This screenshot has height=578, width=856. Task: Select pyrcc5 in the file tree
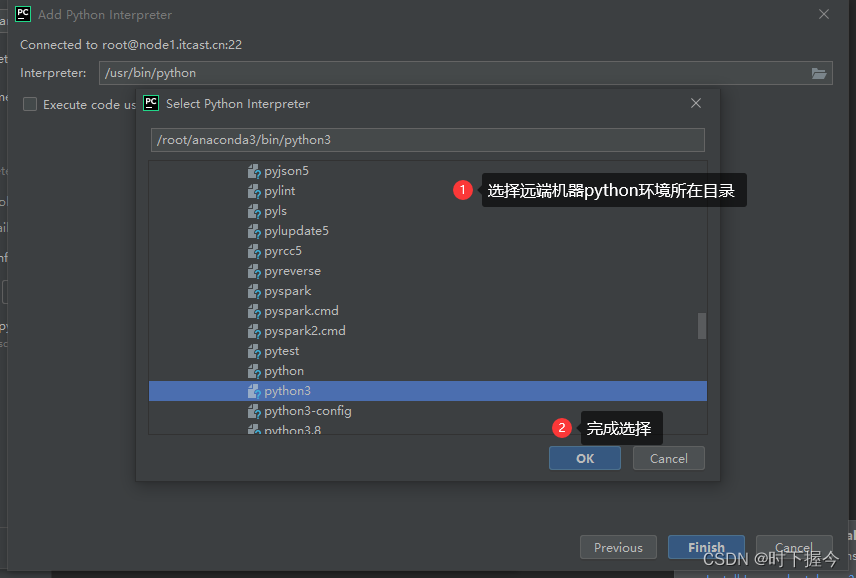(283, 251)
